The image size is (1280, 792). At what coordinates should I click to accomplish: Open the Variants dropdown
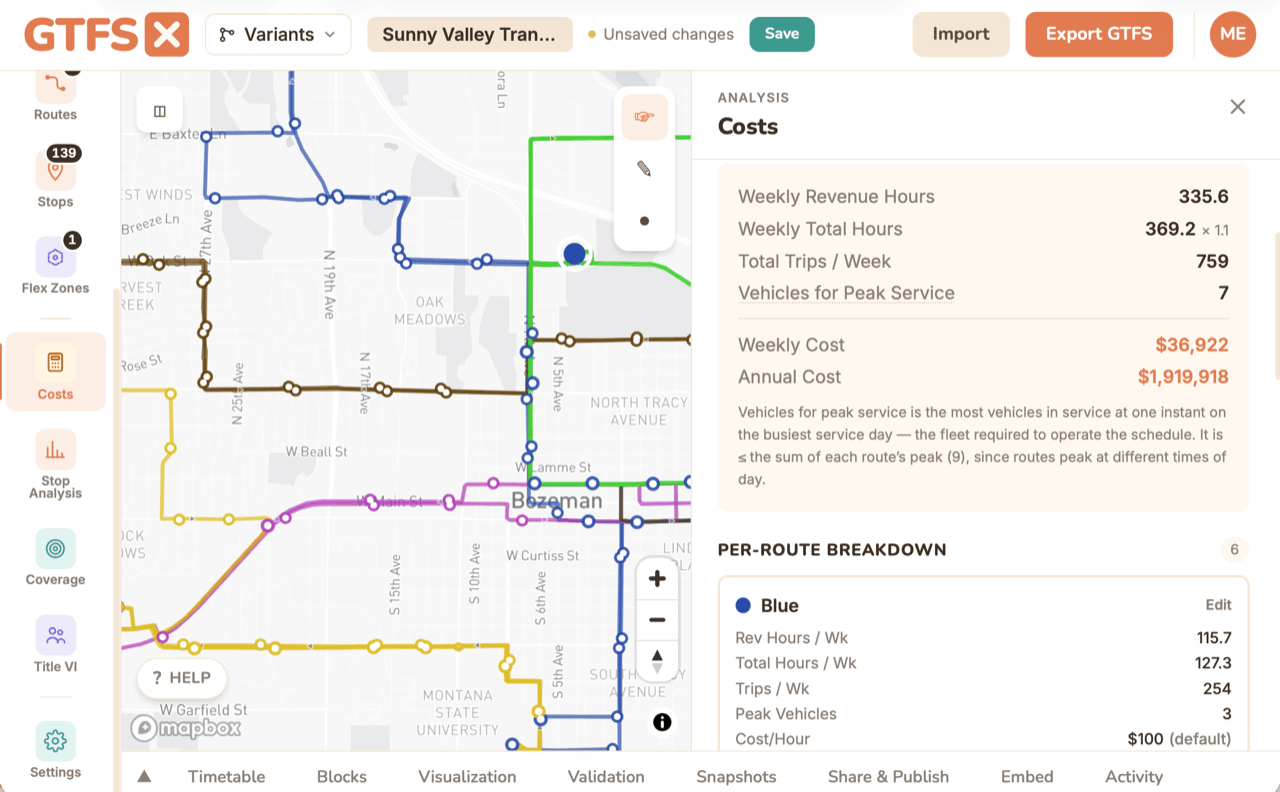(278, 35)
